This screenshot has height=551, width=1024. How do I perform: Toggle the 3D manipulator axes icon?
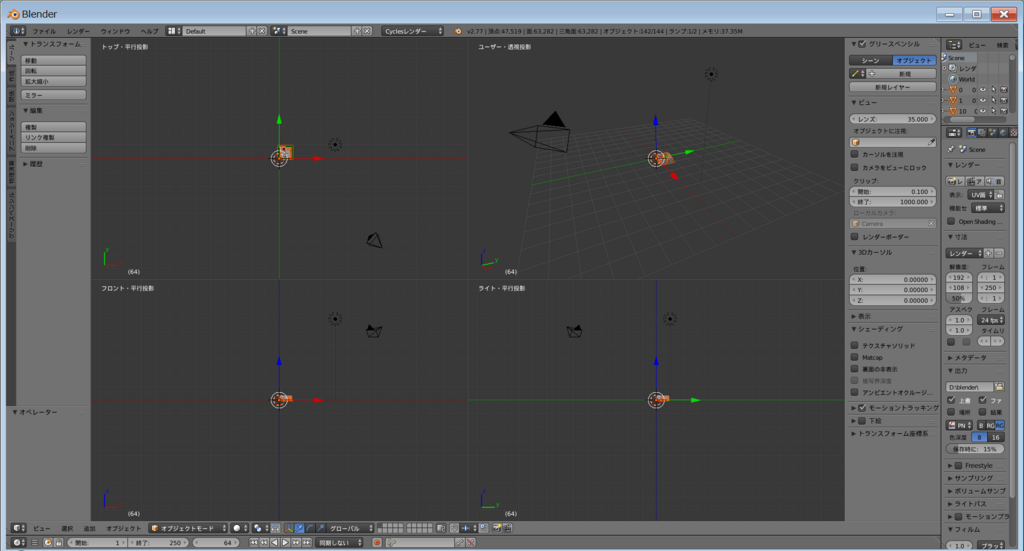pyautogui.click(x=289, y=528)
